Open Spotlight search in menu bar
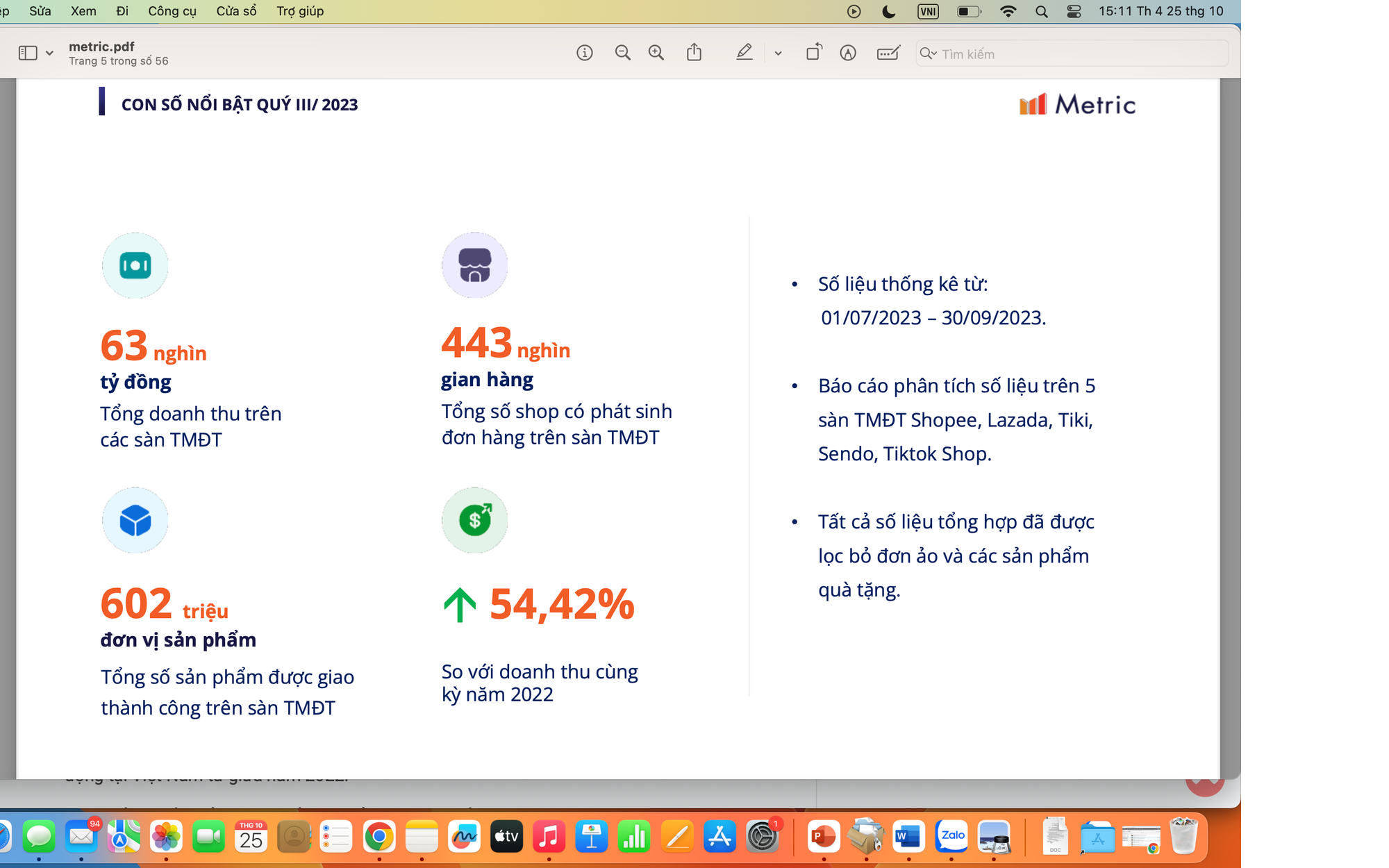1389x868 pixels. 1041,11
